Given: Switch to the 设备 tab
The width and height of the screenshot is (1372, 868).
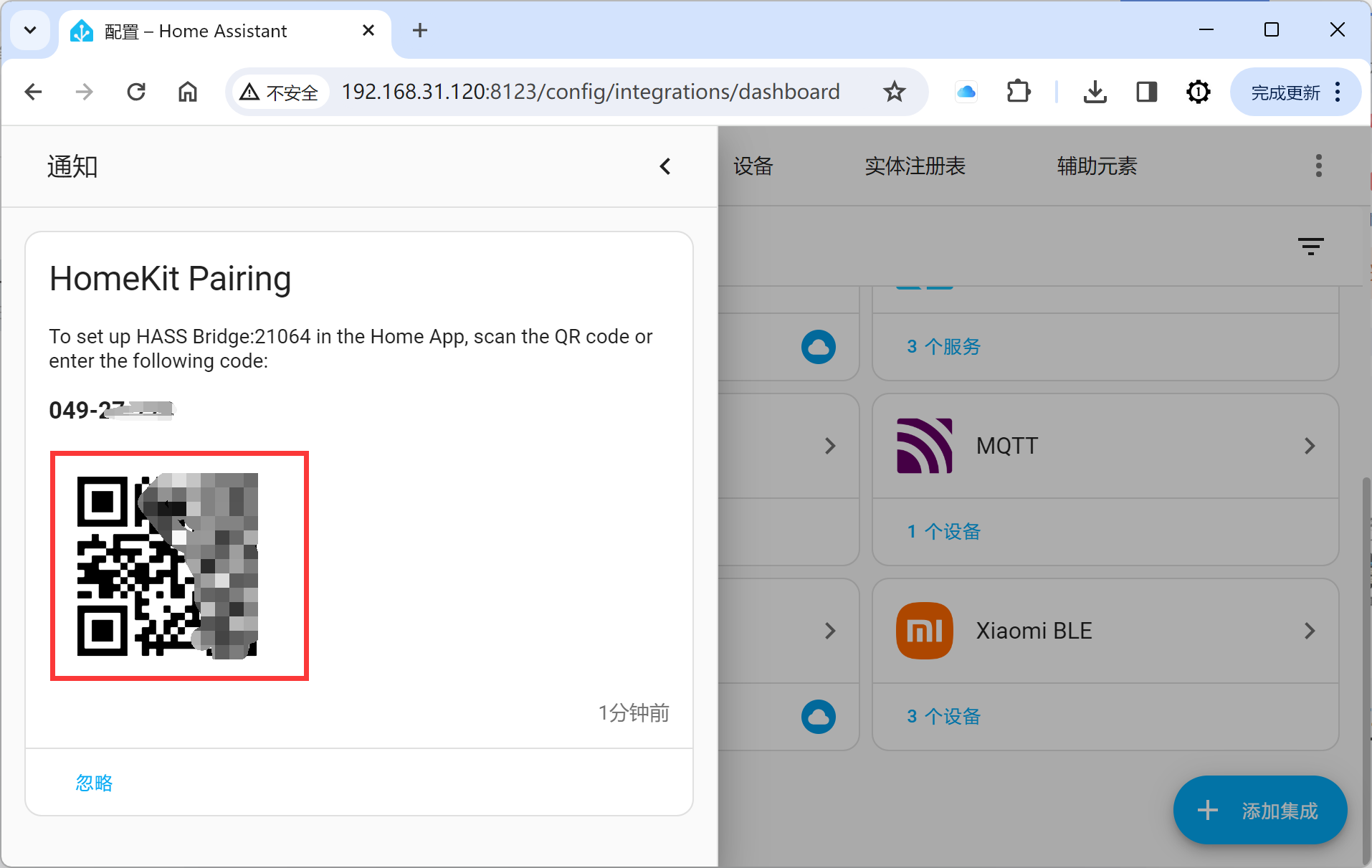Looking at the screenshot, I should click(x=753, y=166).
